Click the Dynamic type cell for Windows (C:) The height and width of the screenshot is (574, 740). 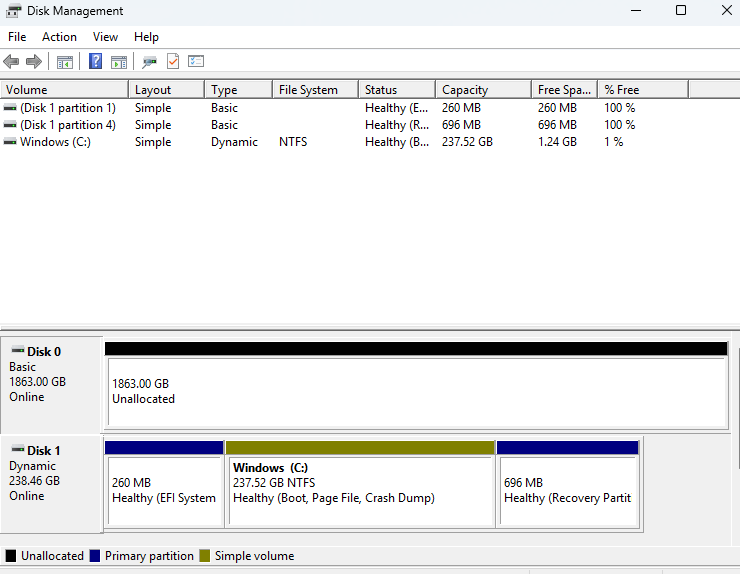pos(235,142)
